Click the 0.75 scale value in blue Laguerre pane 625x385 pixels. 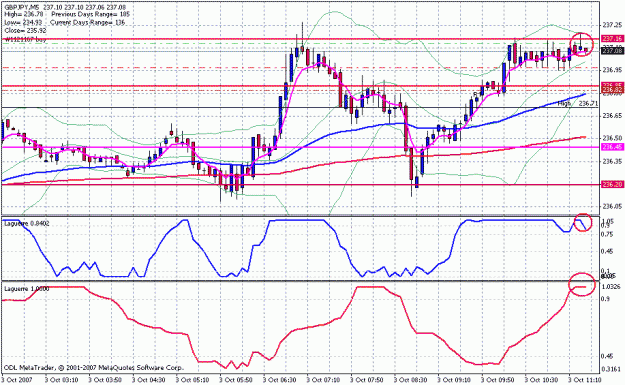(x=607, y=234)
